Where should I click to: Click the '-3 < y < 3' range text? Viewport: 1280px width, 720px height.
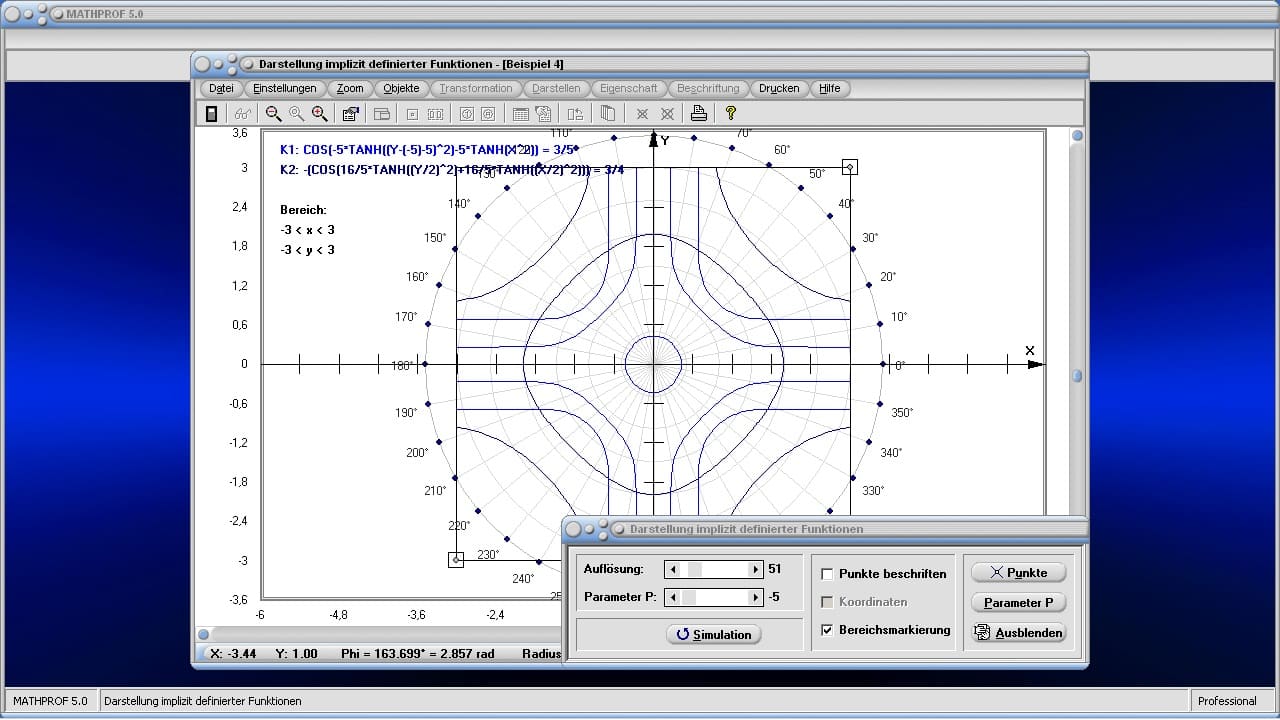308,250
